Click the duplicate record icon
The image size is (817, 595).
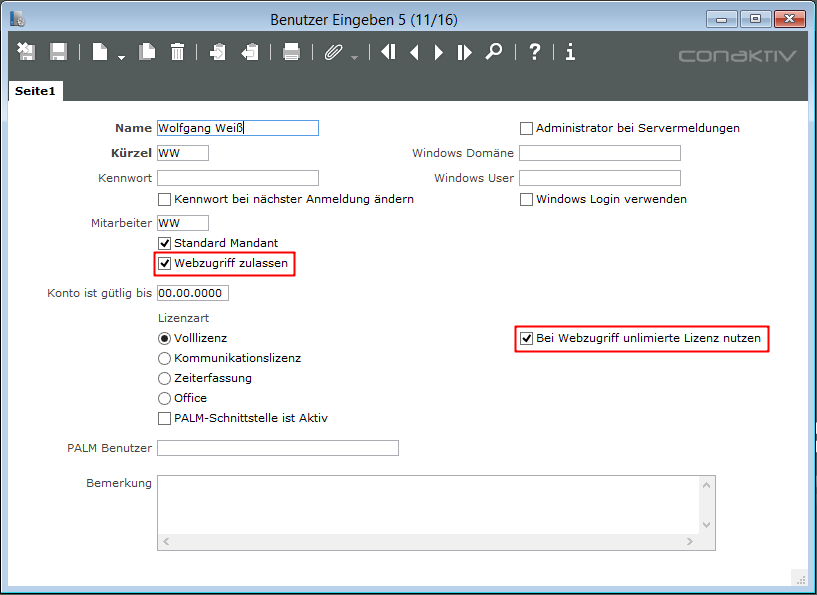pyautogui.click(x=147, y=52)
